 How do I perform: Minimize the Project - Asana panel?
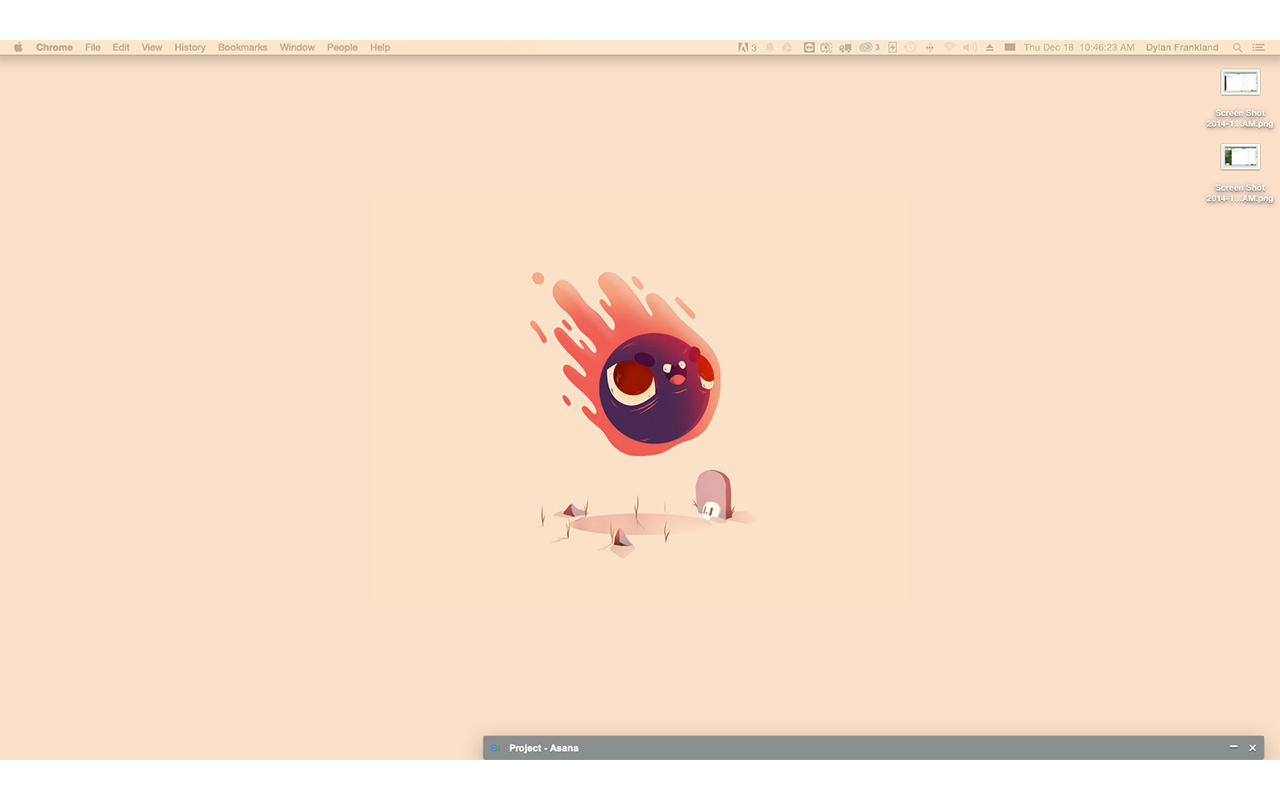1233,747
